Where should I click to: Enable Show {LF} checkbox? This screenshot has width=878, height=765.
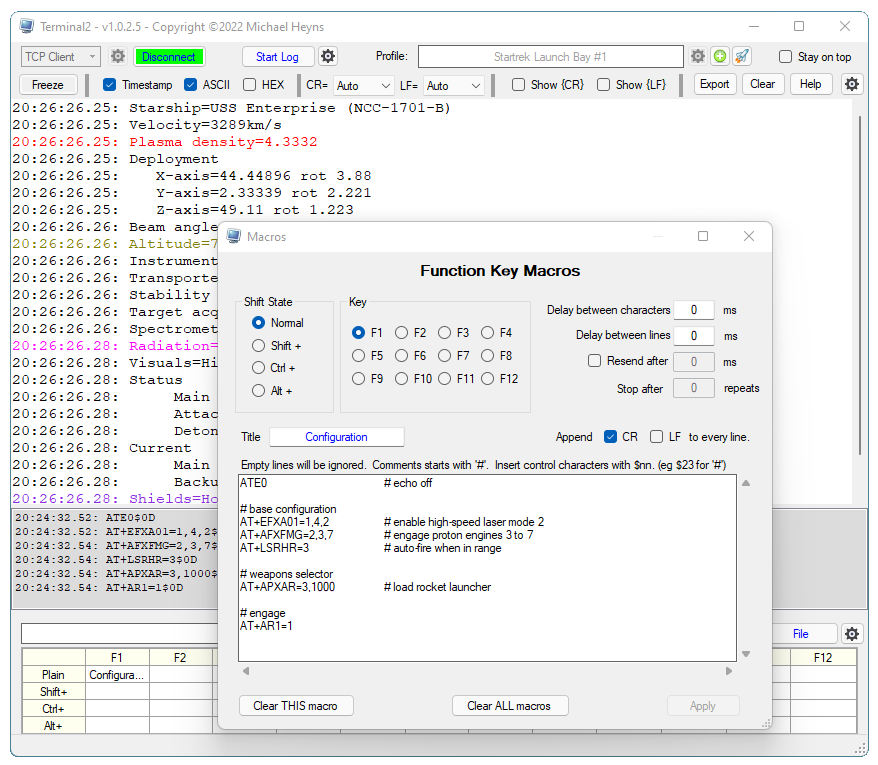click(603, 85)
